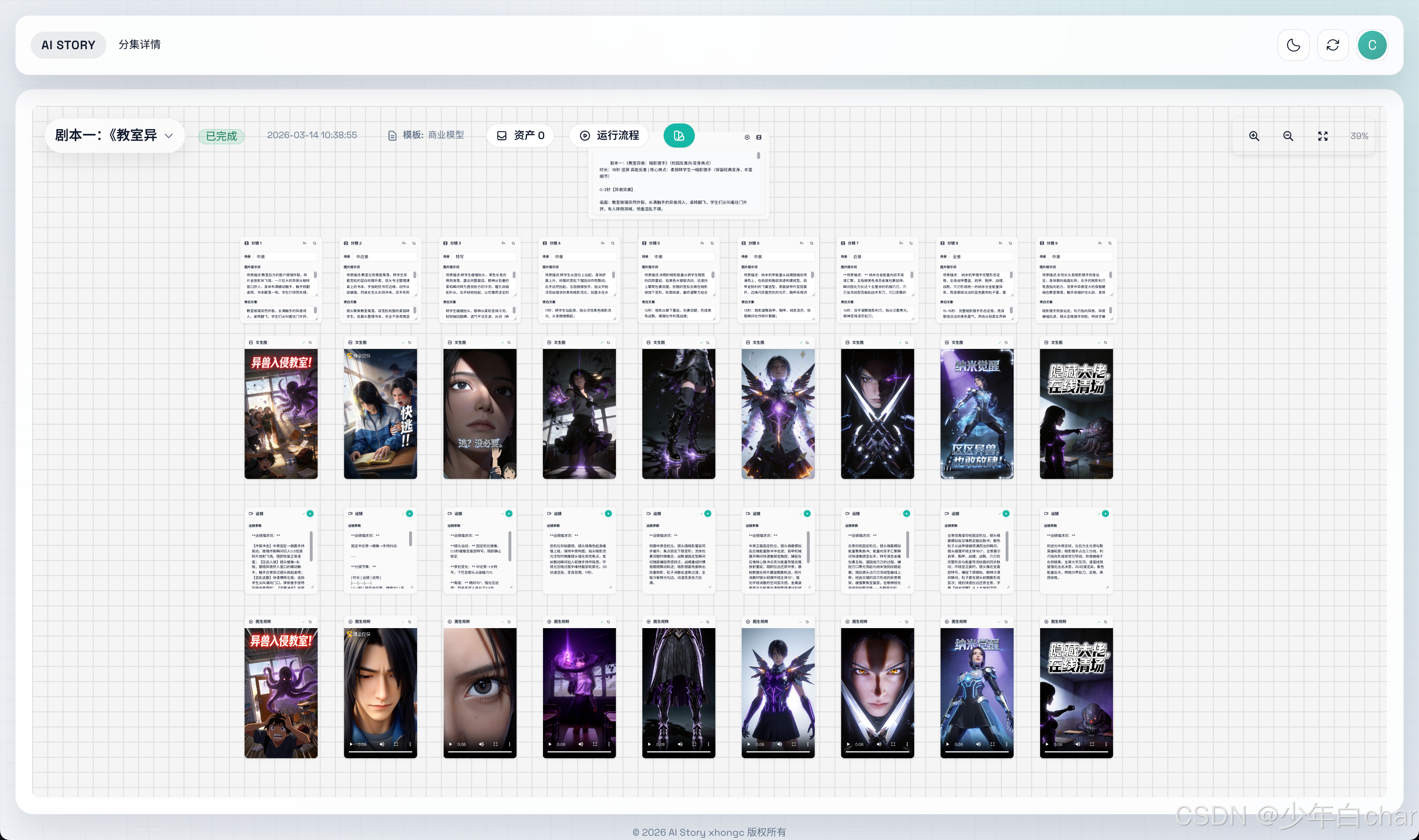This screenshot has height=840, width=1419.
Task: Mute the fourth 图生视频 video
Action: (581, 744)
